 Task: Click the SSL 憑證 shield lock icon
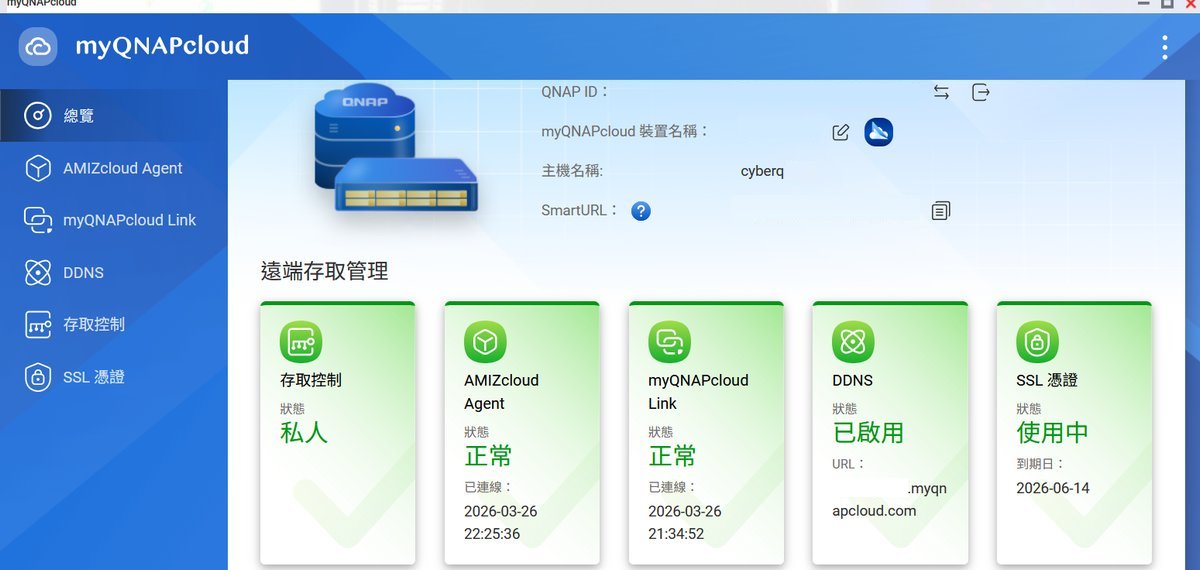coord(1037,343)
